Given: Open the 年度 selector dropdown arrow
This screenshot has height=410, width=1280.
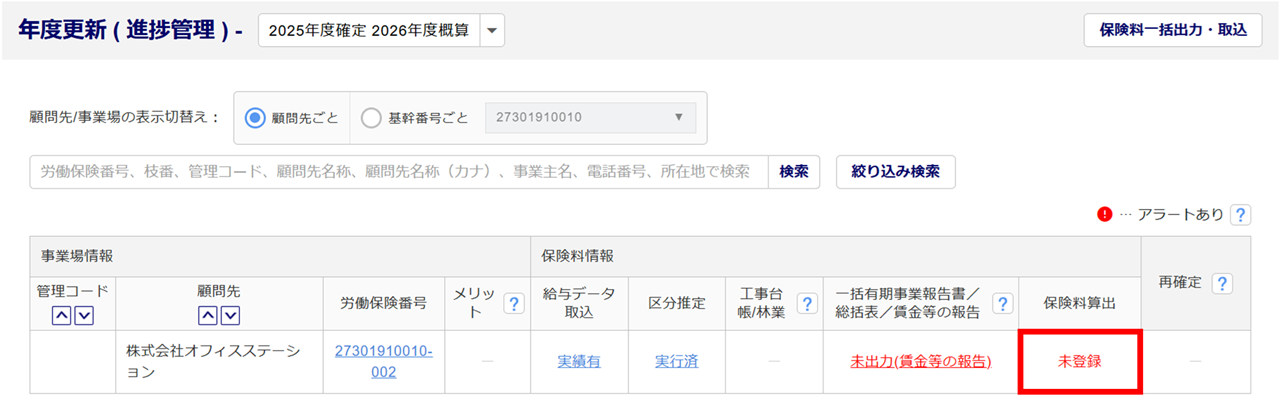Looking at the screenshot, I should [491, 30].
